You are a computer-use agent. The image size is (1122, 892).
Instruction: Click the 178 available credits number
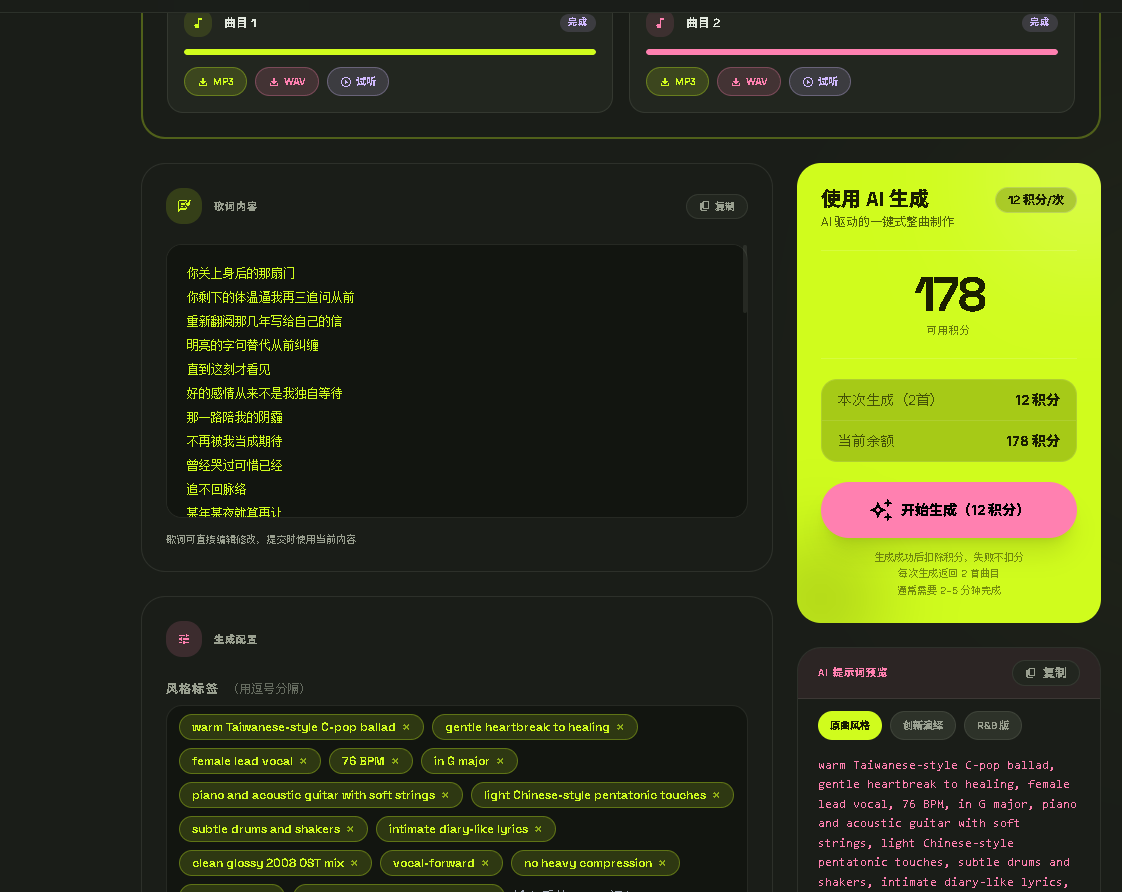[950, 294]
